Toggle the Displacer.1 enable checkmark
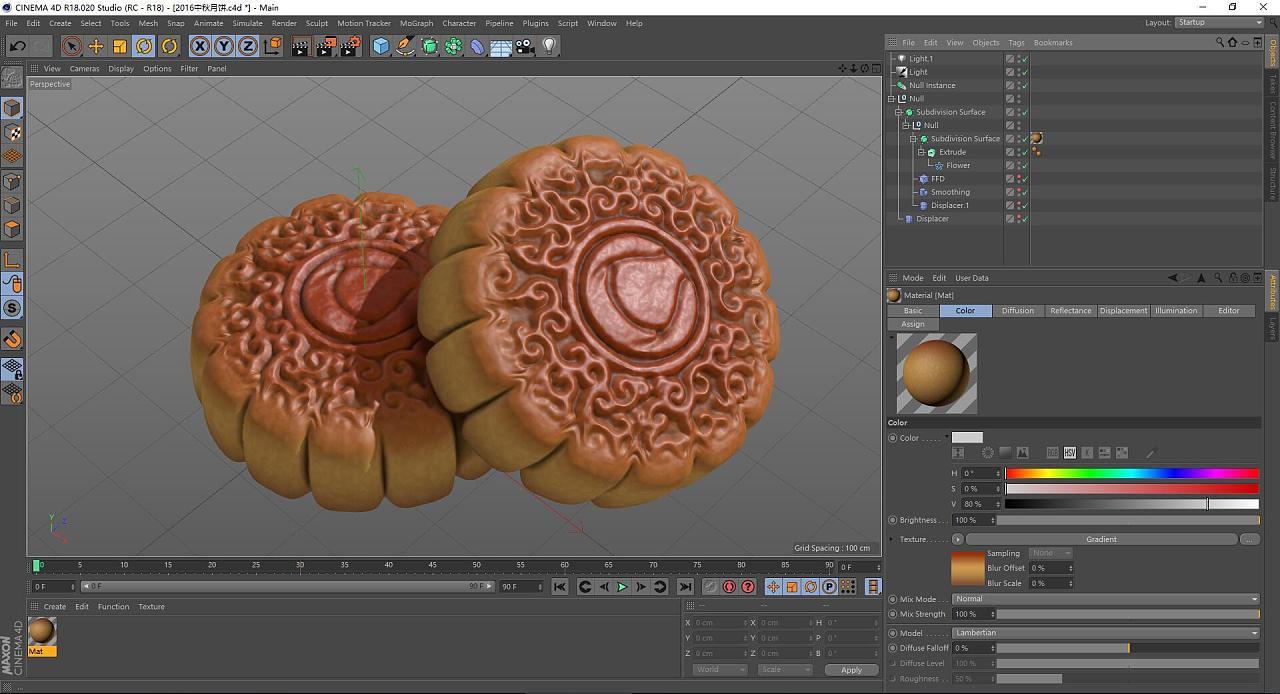Viewport: 1280px width, 694px height. 1025,206
